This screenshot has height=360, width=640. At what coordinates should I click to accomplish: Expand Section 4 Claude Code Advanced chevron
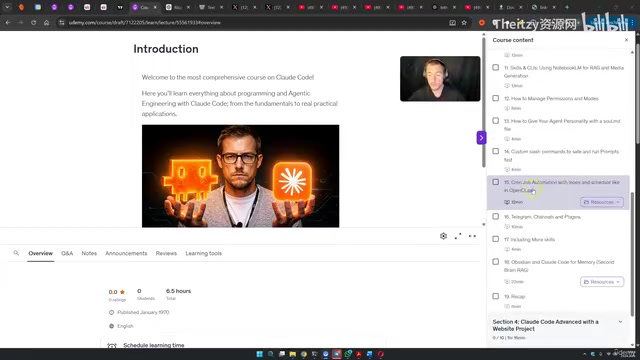(620, 322)
